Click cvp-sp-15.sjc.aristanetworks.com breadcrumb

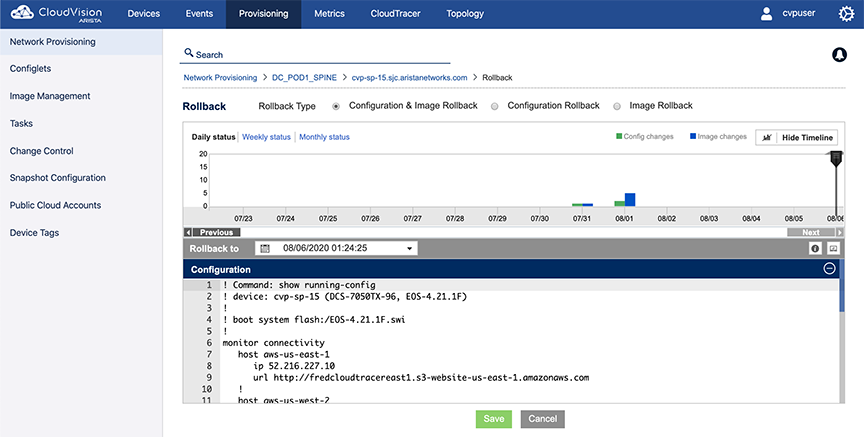click(409, 78)
